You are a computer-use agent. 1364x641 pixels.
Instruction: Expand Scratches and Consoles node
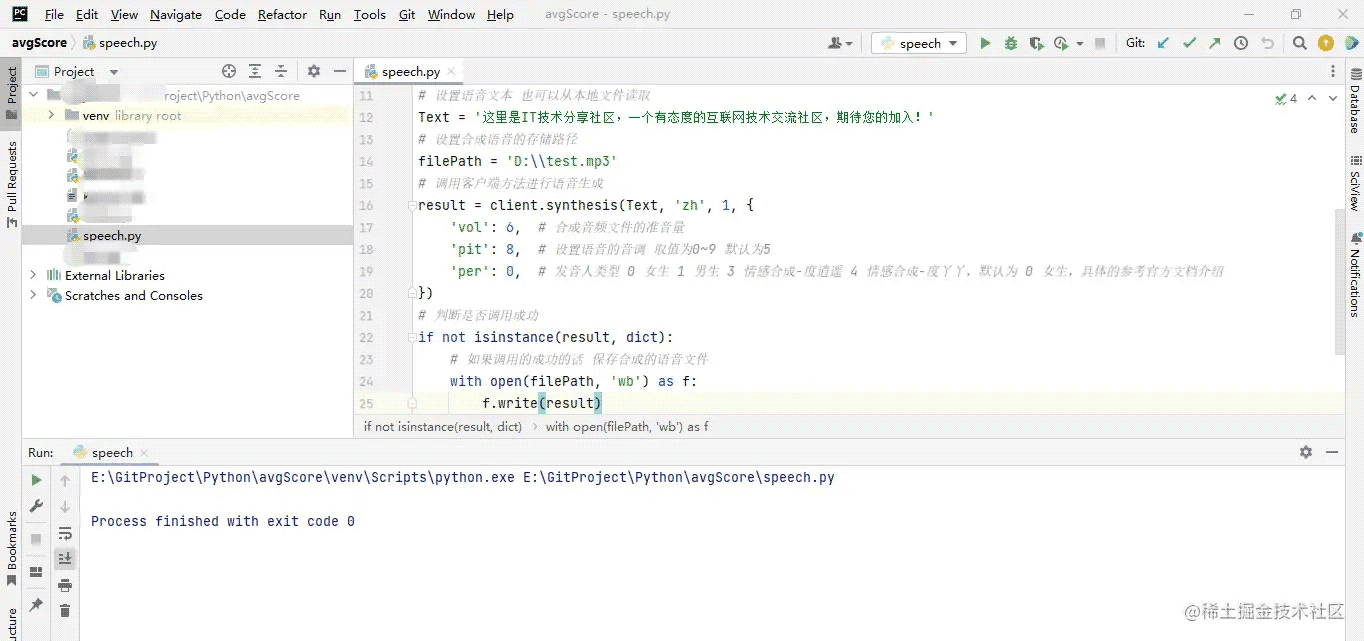(x=33, y=295)
